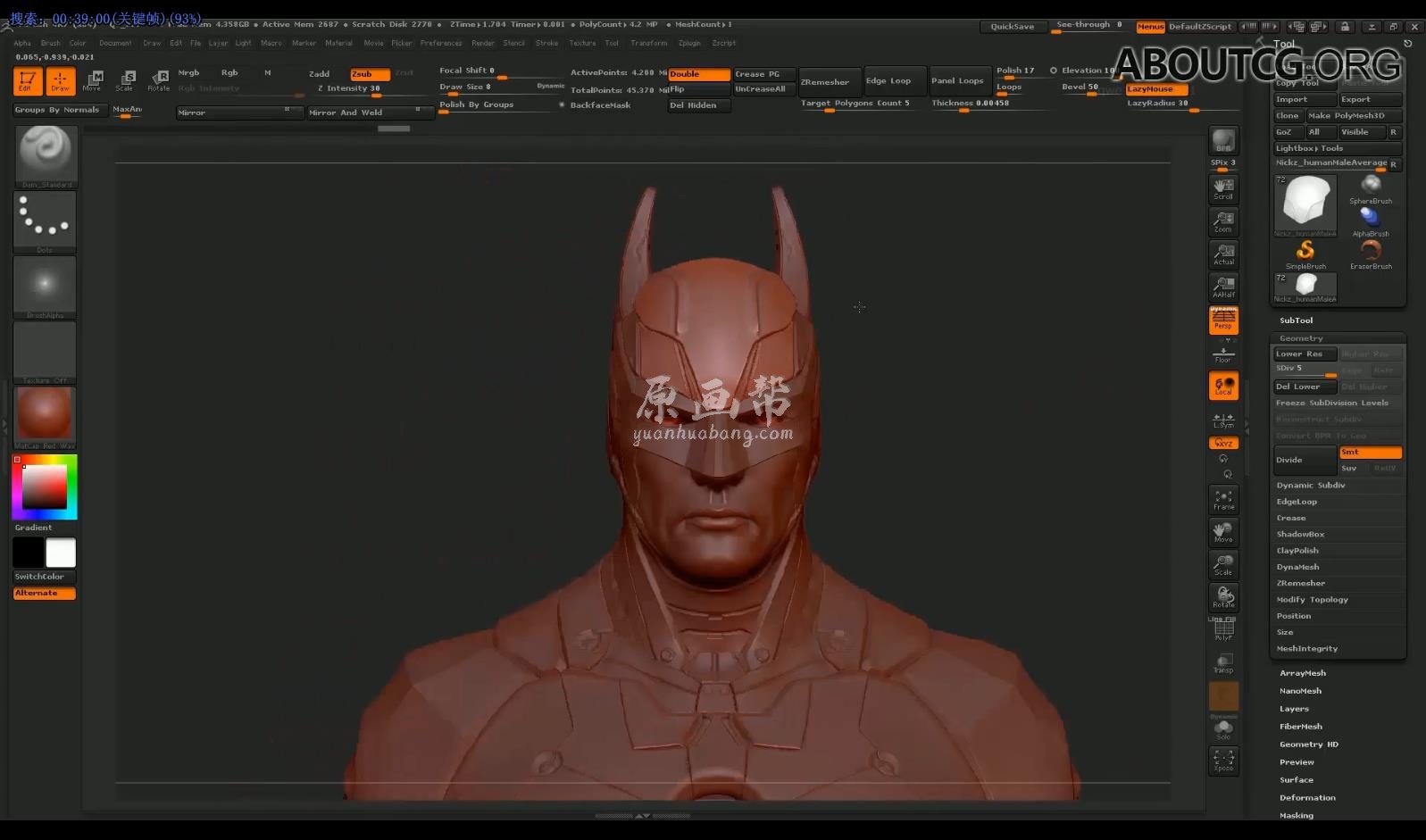Image resolution: width=1426 pixels, height=840 pixels.
Task: Select the EraserBrush tool icon
Action: pyautogui.click(x=1371, y=254)
